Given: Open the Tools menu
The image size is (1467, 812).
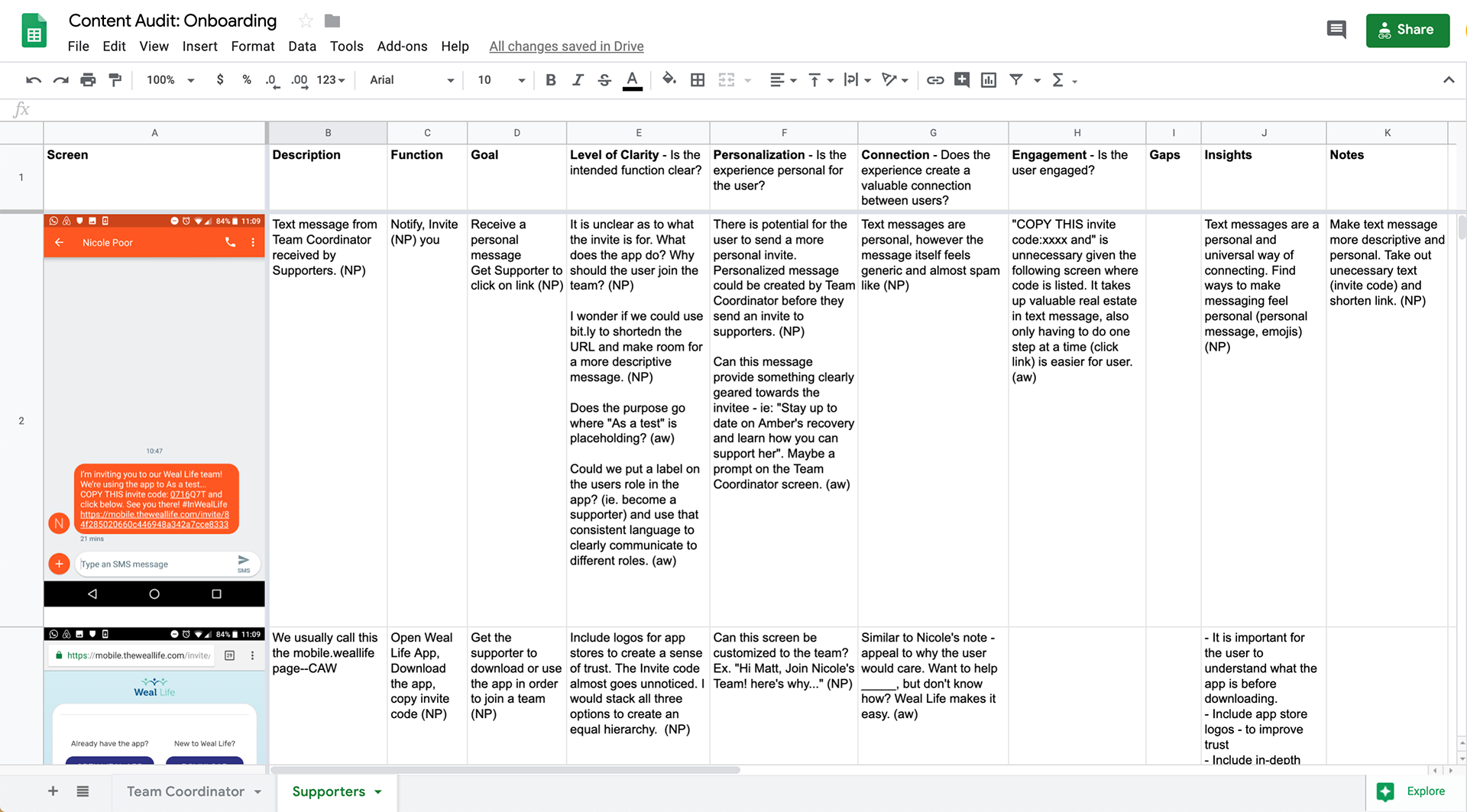Looking at the screenshot, I should pos(346,47).
